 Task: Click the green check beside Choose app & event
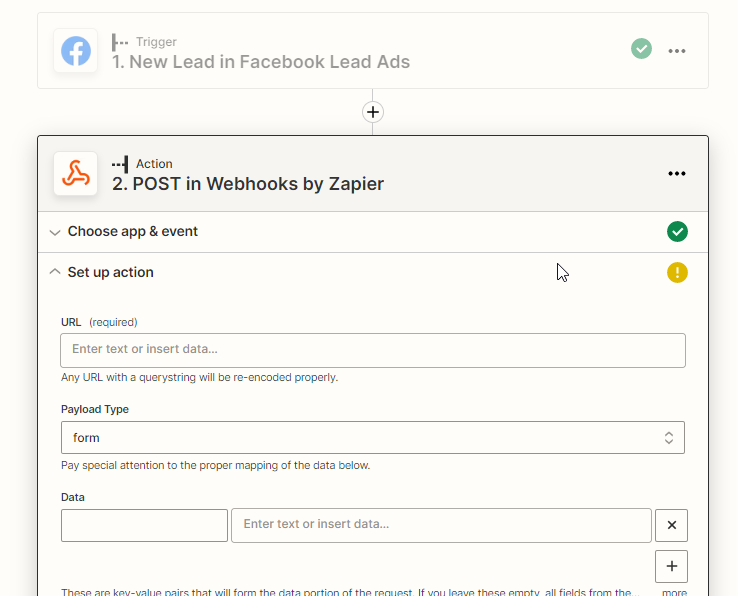click(678, 232)
